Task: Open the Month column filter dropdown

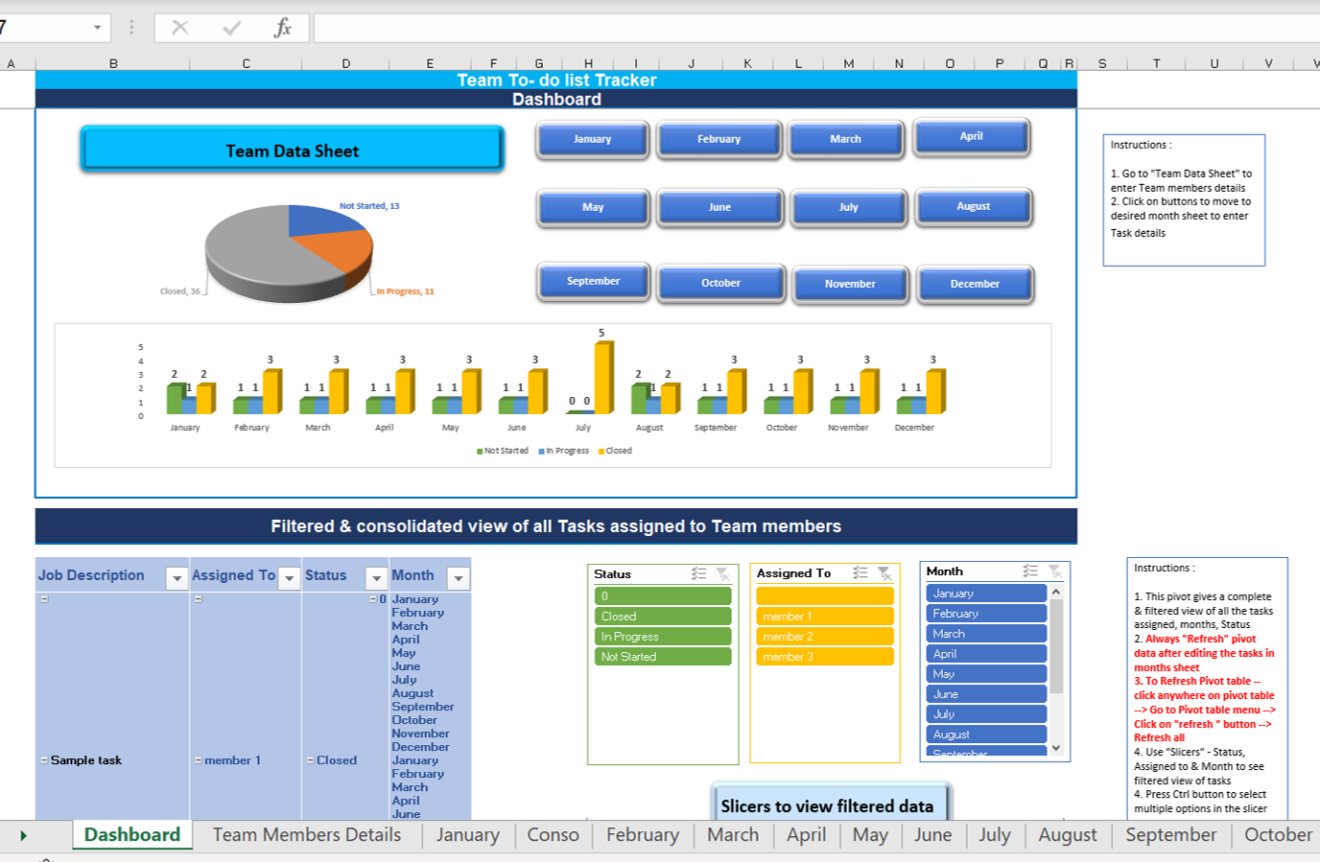Action: [x=458, y=578]
